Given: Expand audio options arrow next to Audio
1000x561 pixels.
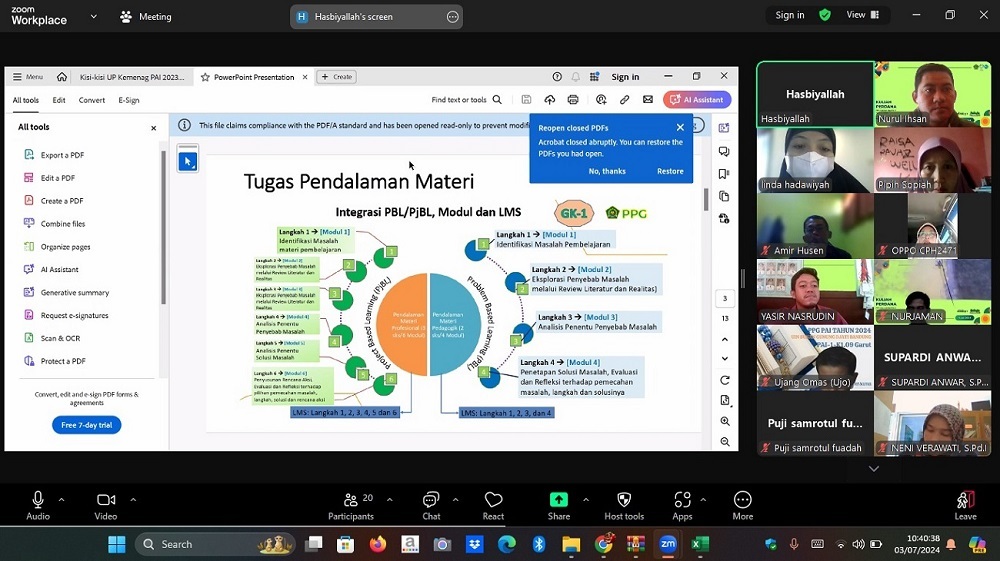Looking at the screenshot, I should pos(61,500).
